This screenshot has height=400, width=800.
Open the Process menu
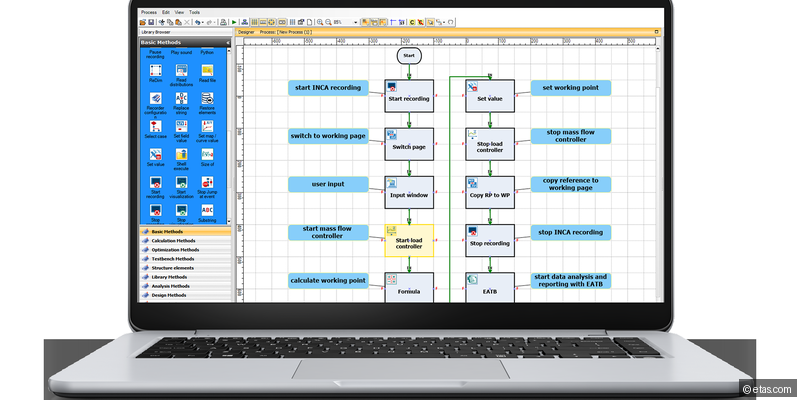[149, 12]
